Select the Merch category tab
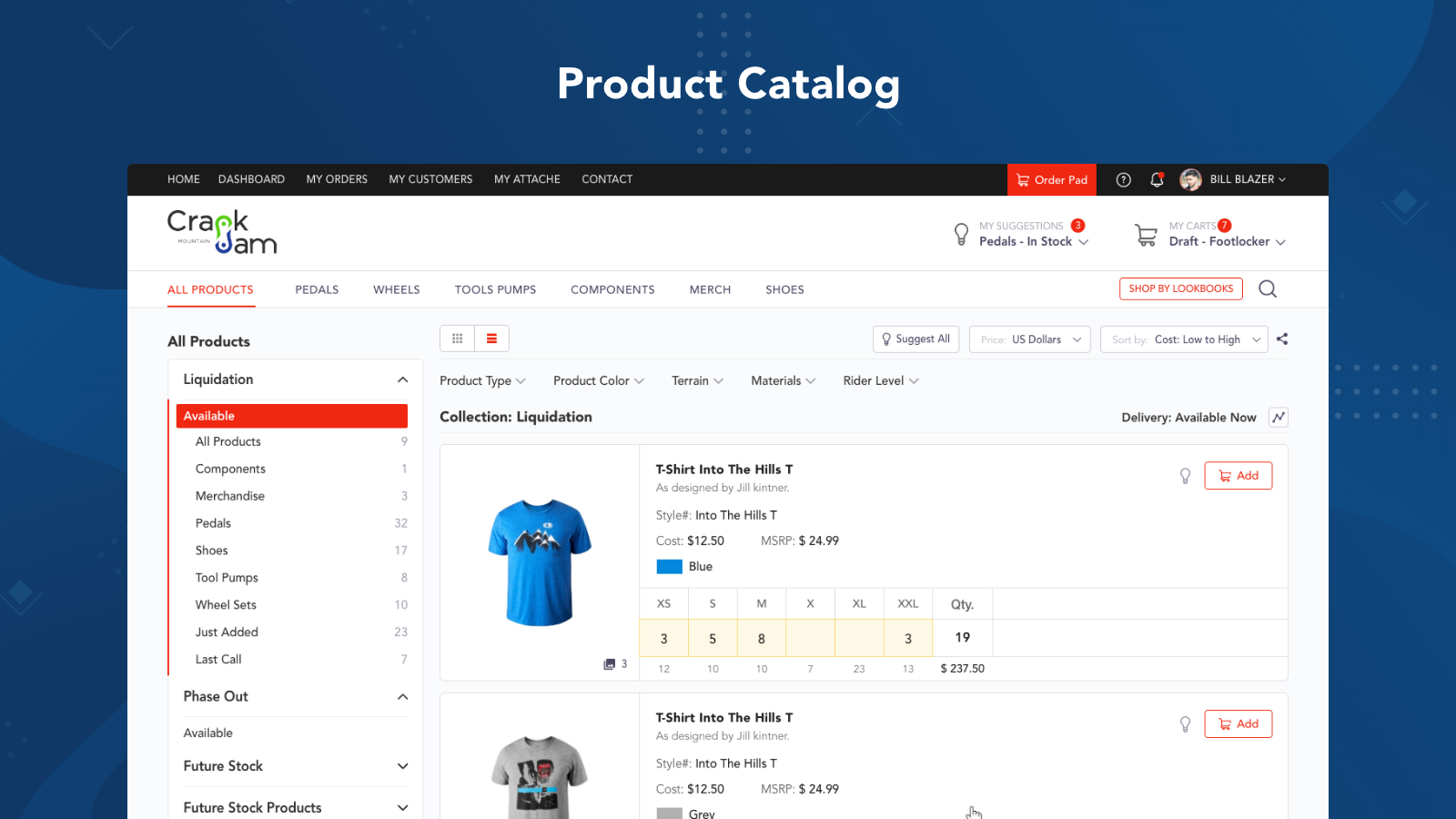This screenshot has height=819, width=1456. tap(710, 289)
